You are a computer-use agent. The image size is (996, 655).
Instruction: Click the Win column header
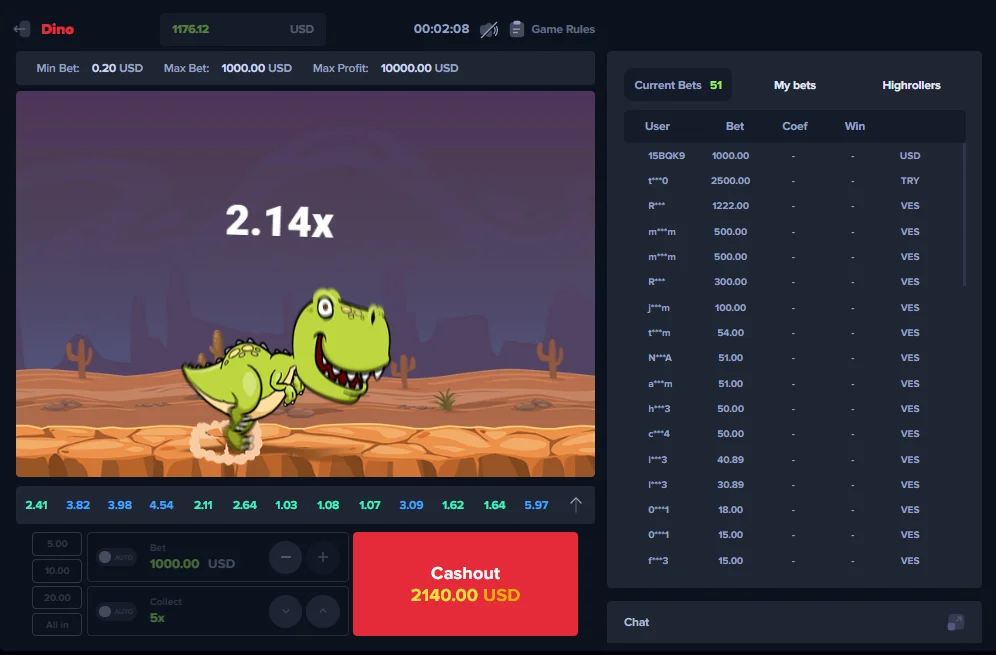pos(854,126)
